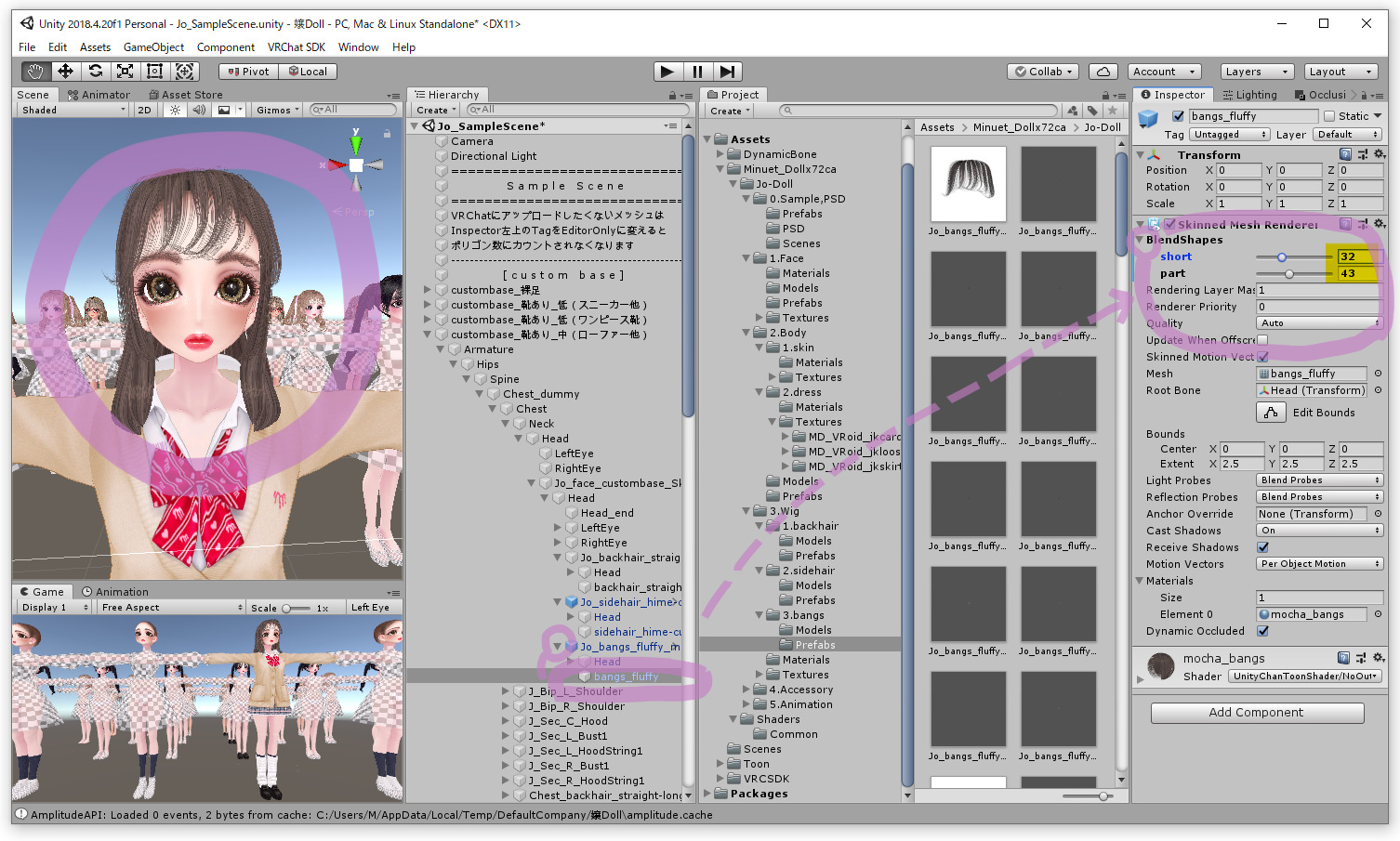Click Element 0 material picker circle
The width and height of the screenshot is (1400, 841).
pos(1378,614)
